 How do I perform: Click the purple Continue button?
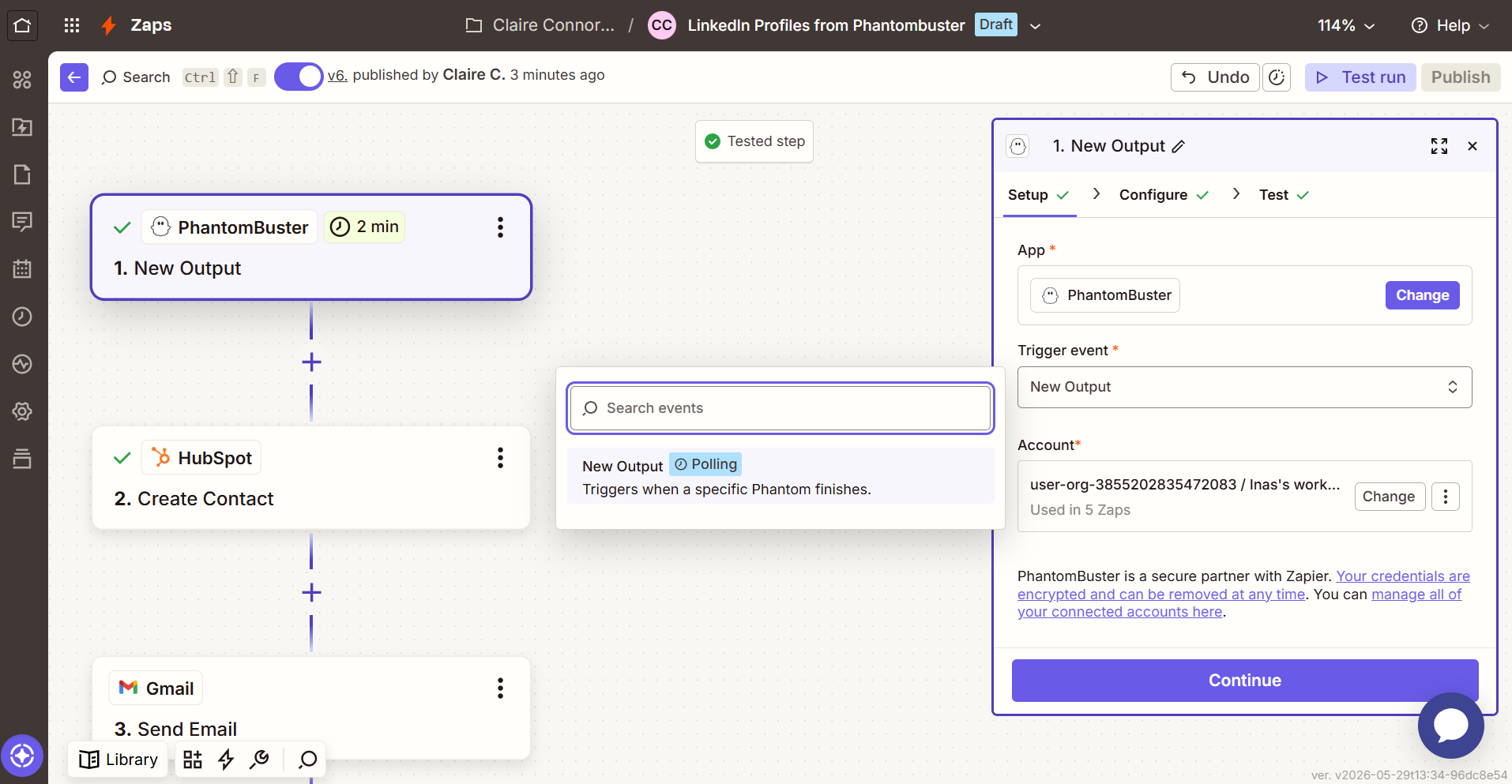[x=1244, y=681]
